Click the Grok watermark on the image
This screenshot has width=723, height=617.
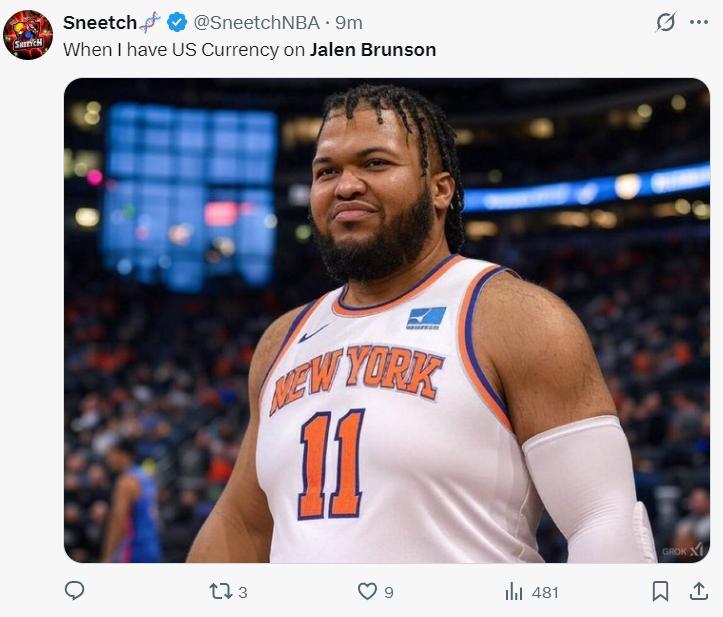[x=681, y=550]
